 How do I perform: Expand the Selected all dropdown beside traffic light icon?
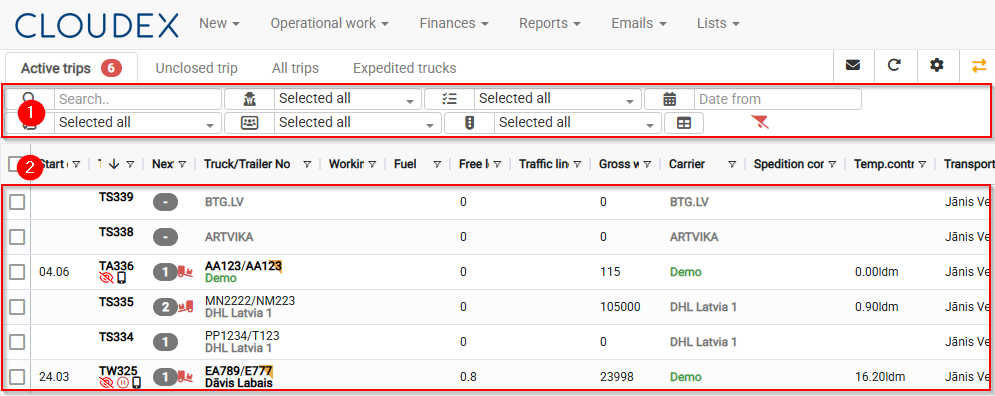click(578, 123)
